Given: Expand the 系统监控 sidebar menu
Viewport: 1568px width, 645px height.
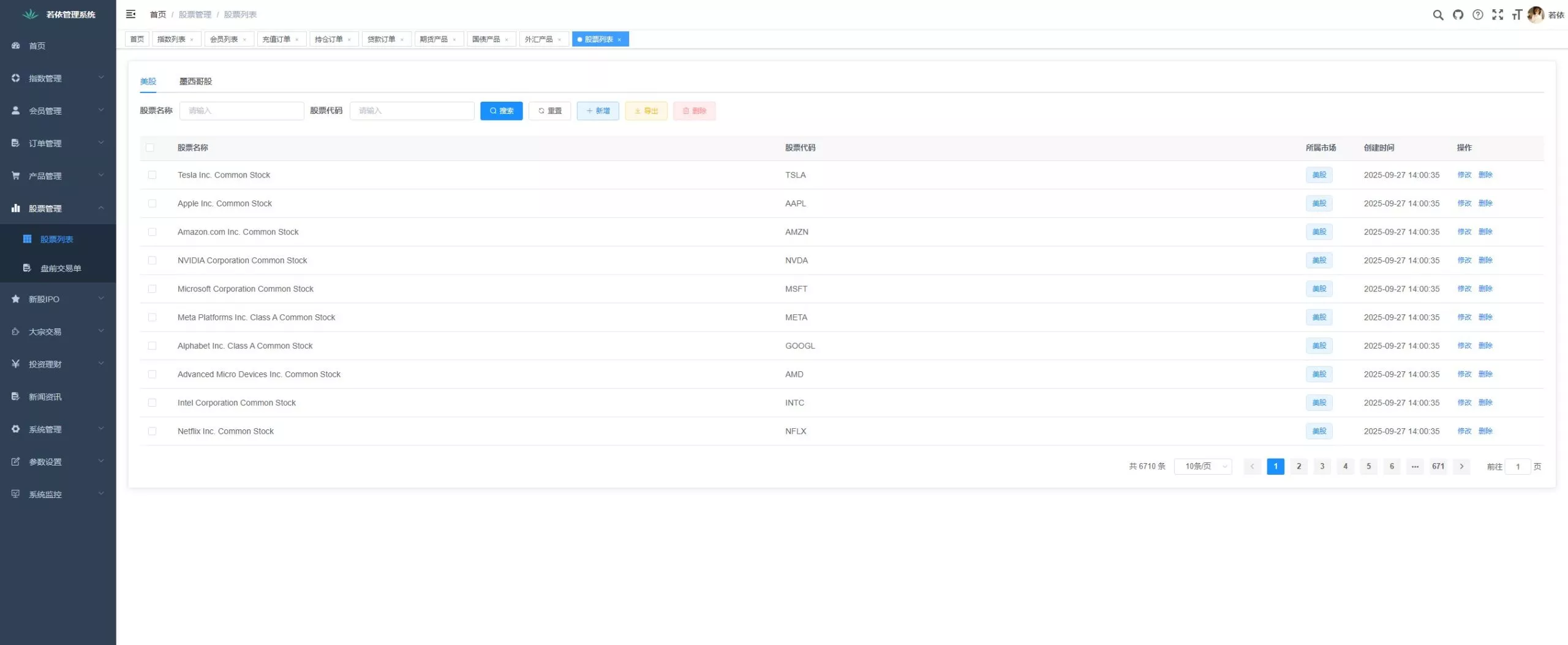Looking at the screenshot, I should click(x=58, y=494).
